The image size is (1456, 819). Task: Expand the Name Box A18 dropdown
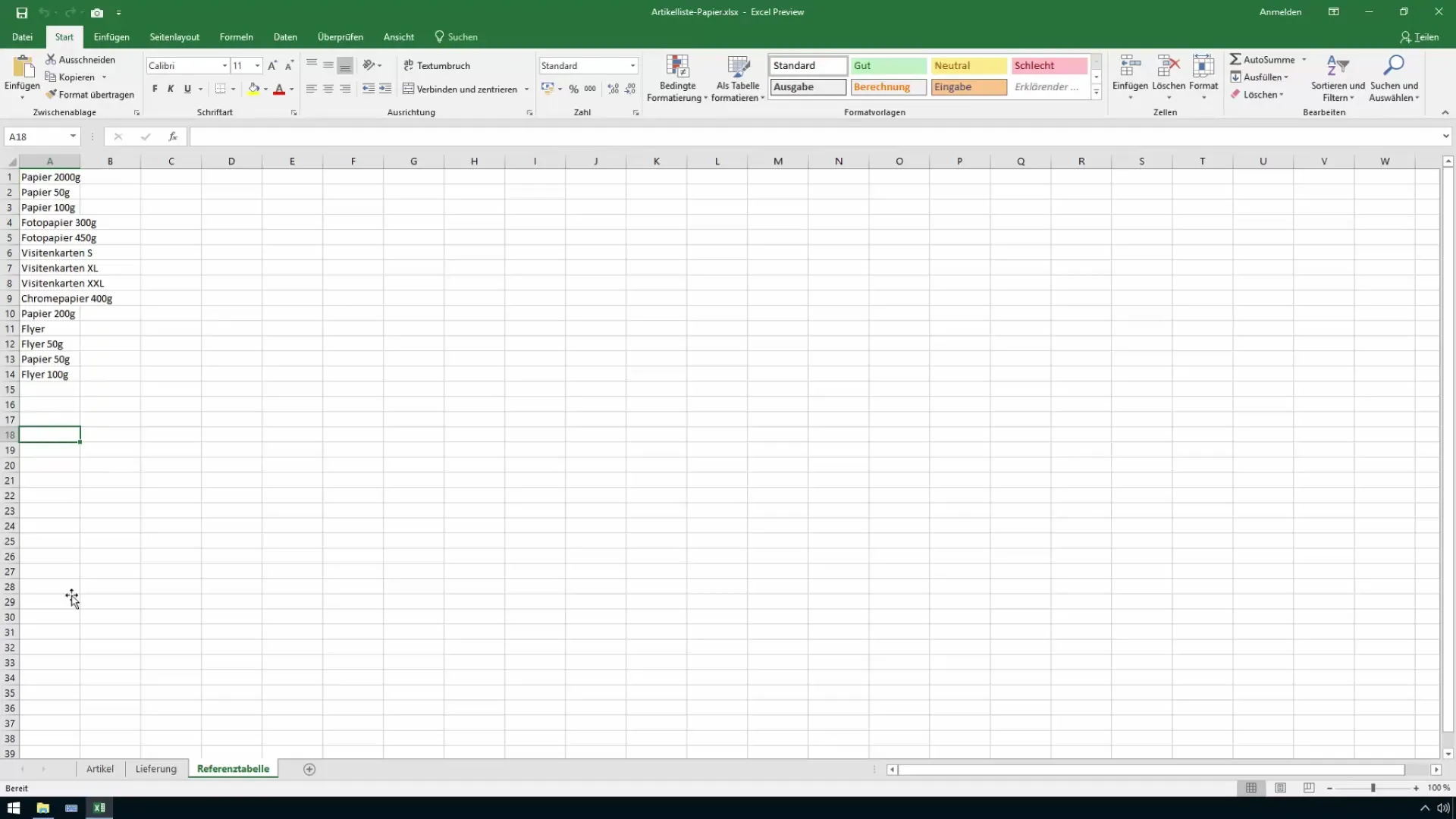tap(73, 136)
